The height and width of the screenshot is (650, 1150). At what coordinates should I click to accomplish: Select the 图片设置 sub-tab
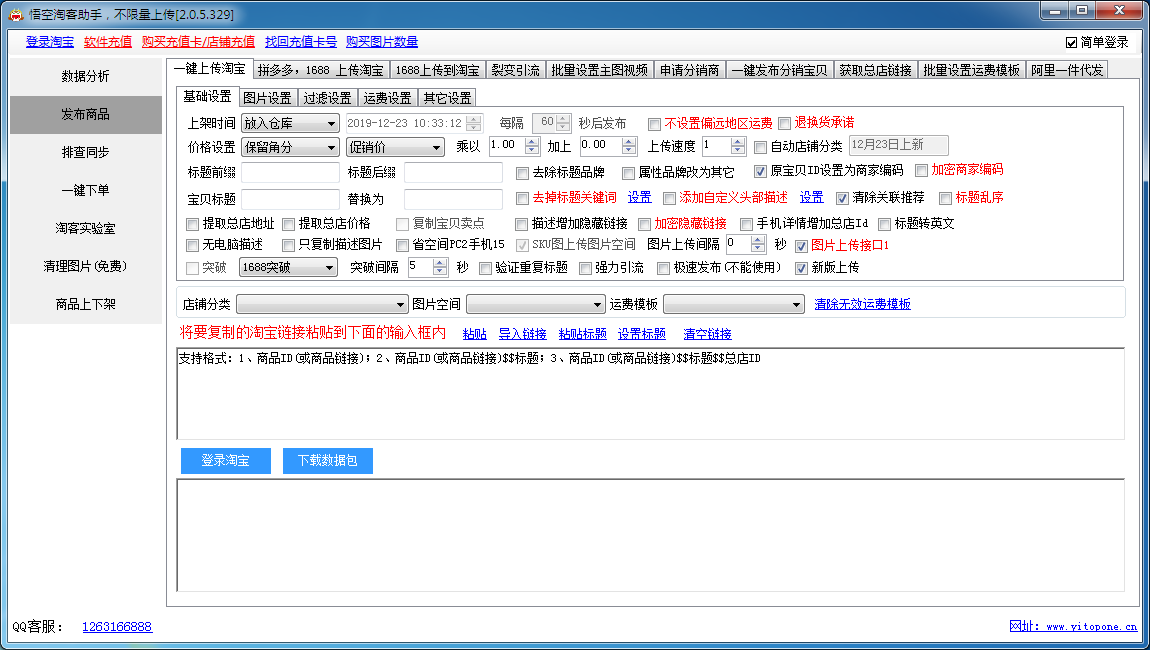[267, 98]
